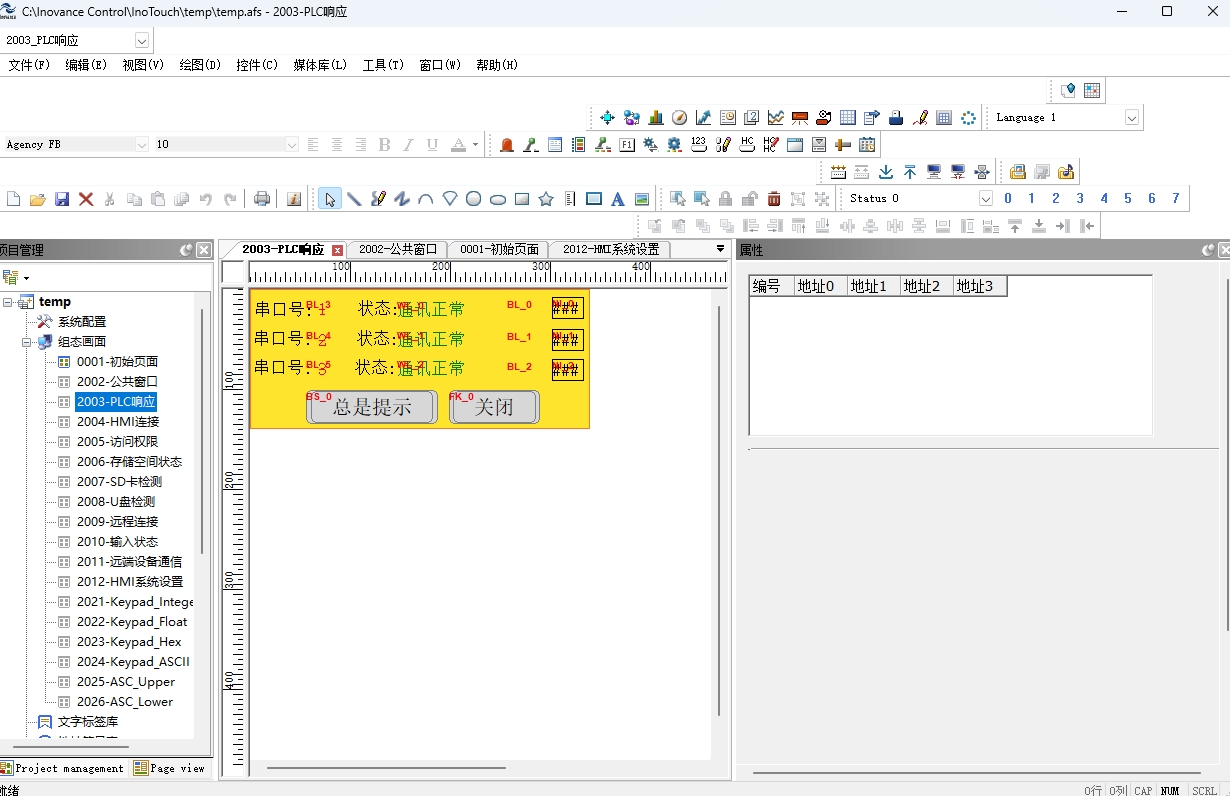The width and height of the screenshot is (1230, 796).
Task: Switch to status 3 button
Action: 1080,199
